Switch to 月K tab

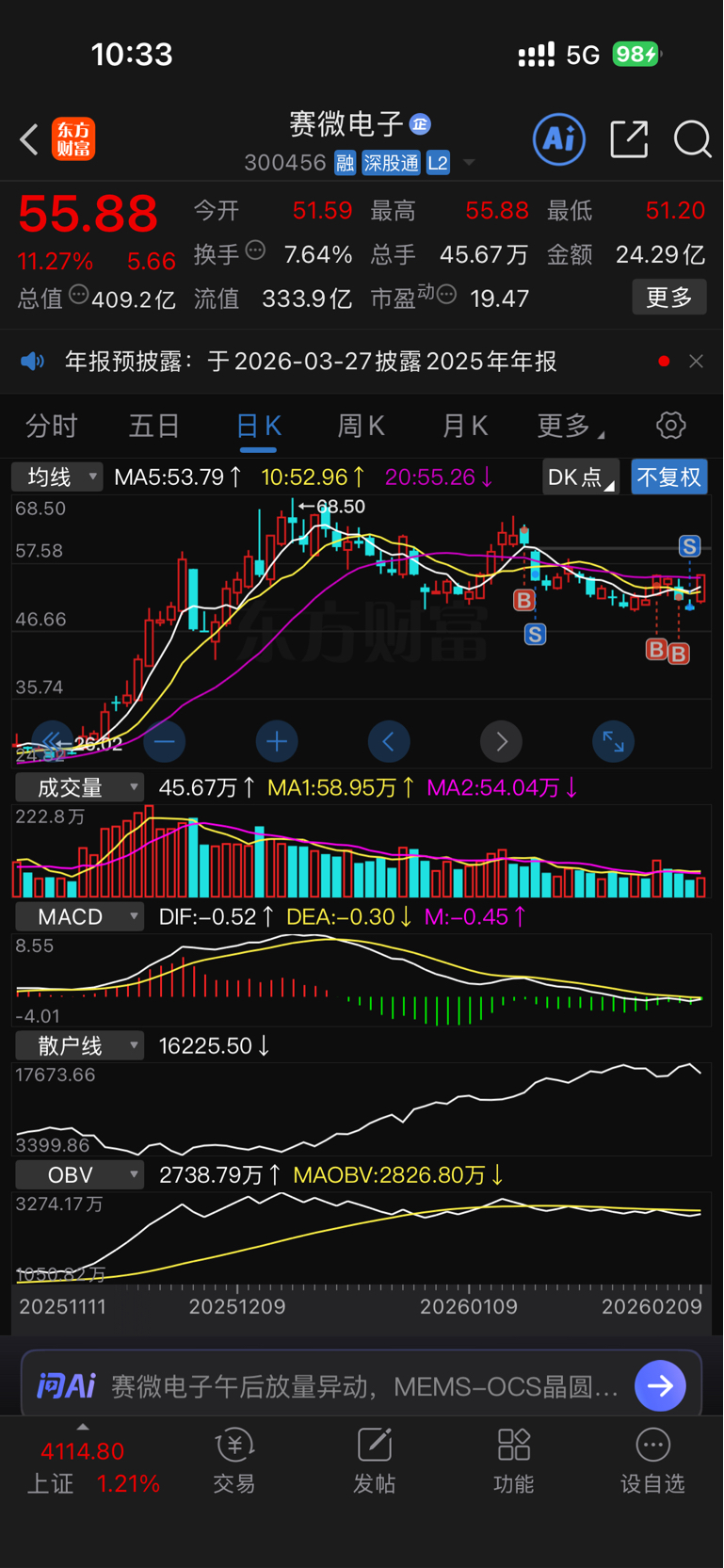tap(465, 427)
